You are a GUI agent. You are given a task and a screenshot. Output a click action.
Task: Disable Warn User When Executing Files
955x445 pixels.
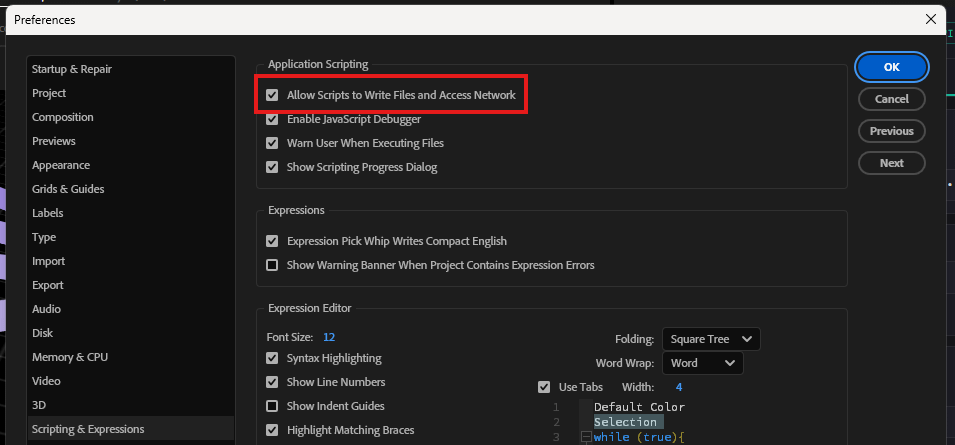pos(272,144)
